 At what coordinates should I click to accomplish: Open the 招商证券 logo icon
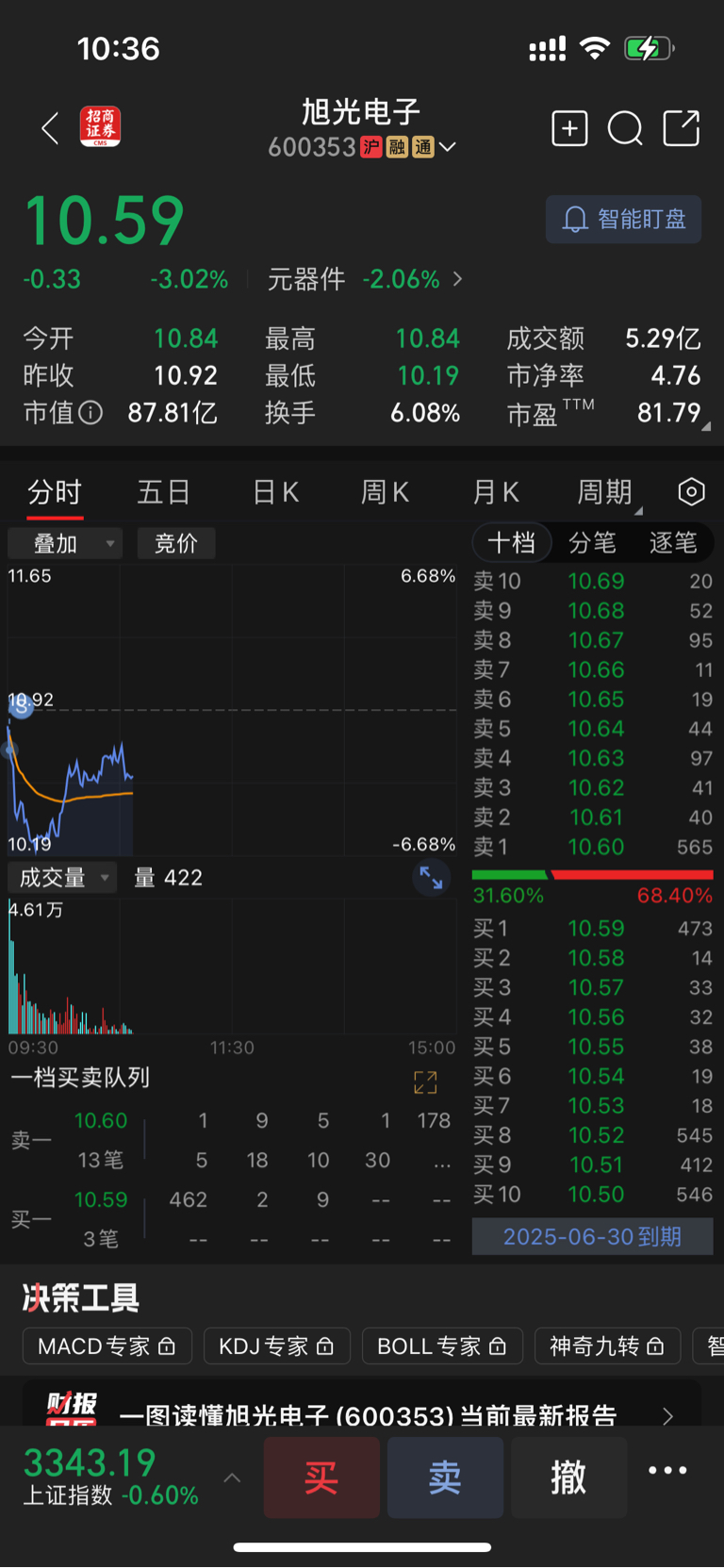100,127
